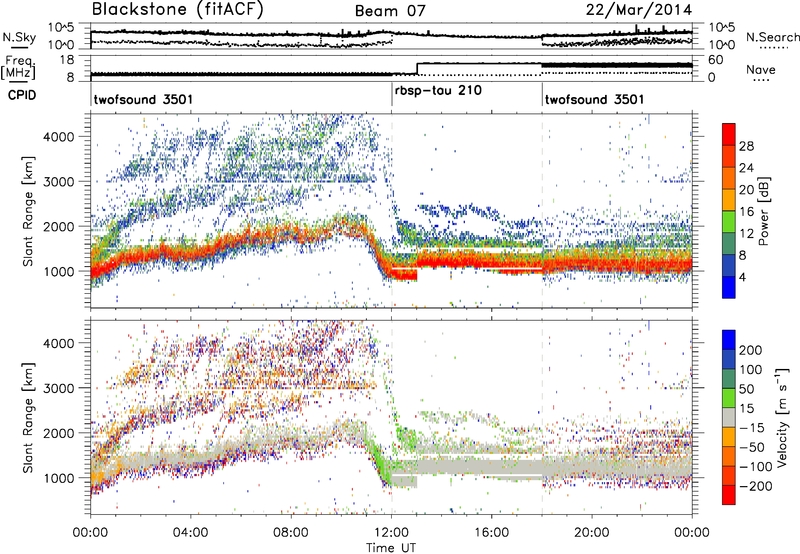Click the '08:00' time axis tick

(291, 533)
